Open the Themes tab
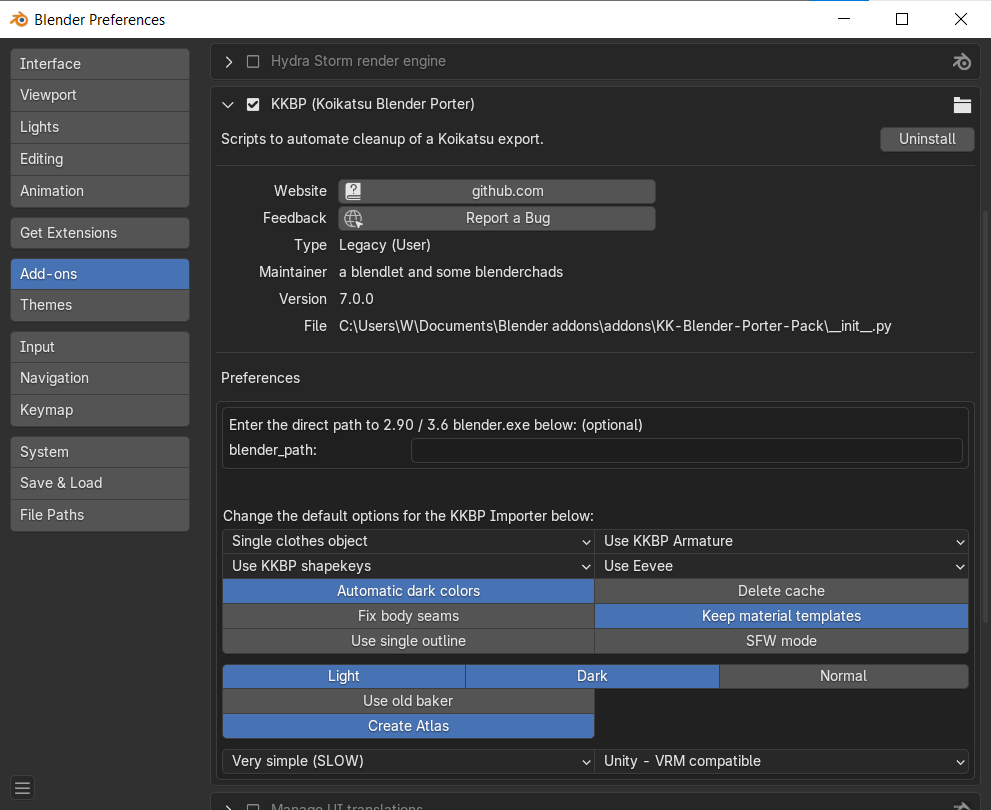Image resolution: width=991 pixels, height=810 pixels. click(100, 305)
